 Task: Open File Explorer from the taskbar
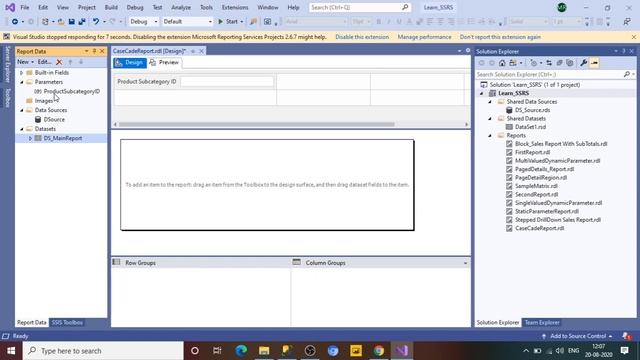point(264,351)
